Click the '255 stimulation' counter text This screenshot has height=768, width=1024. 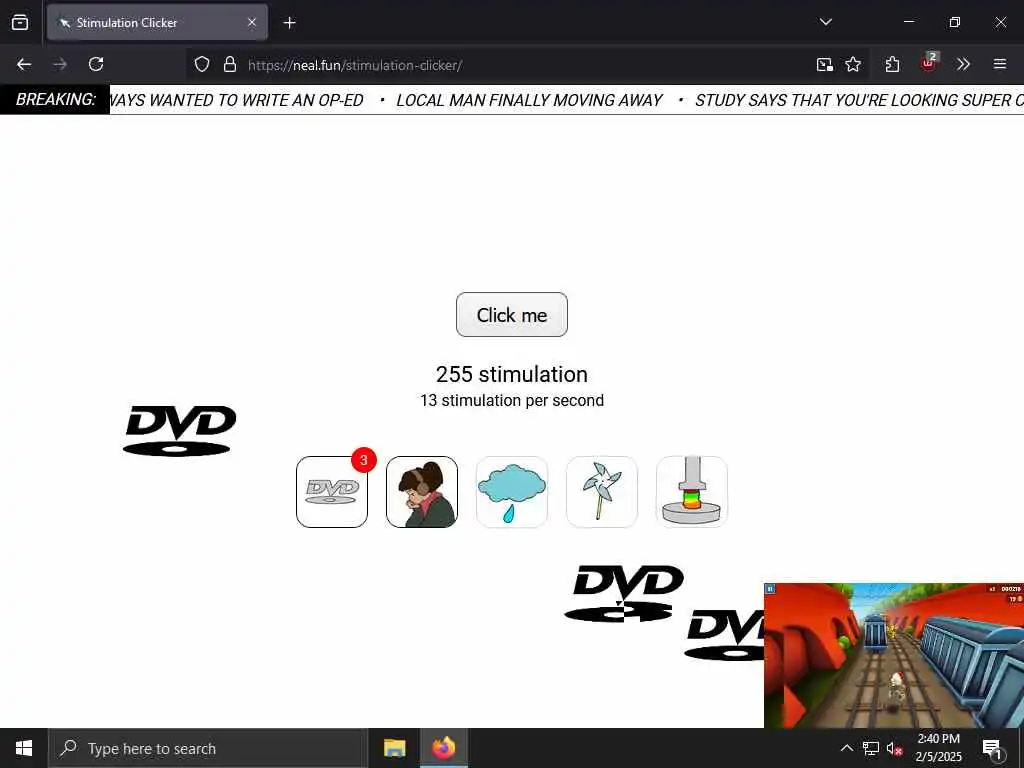coord(511,374)
